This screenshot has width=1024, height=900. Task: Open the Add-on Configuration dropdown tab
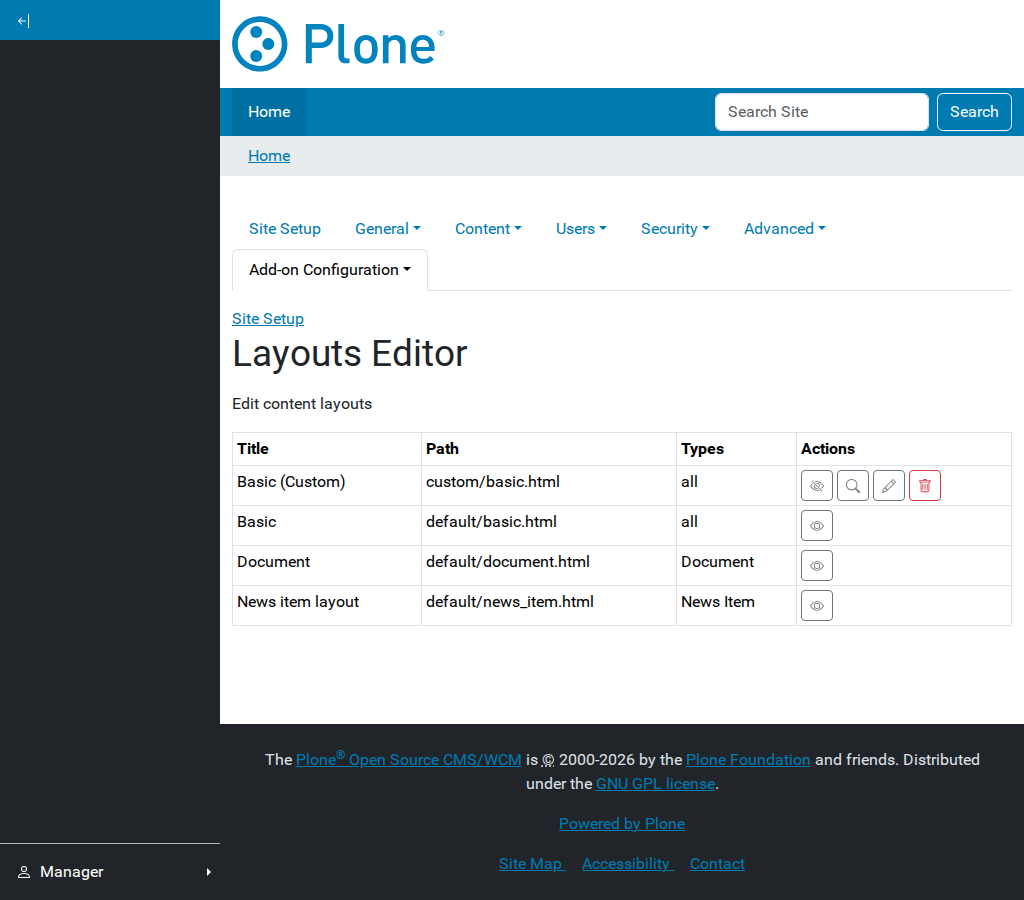330,270
